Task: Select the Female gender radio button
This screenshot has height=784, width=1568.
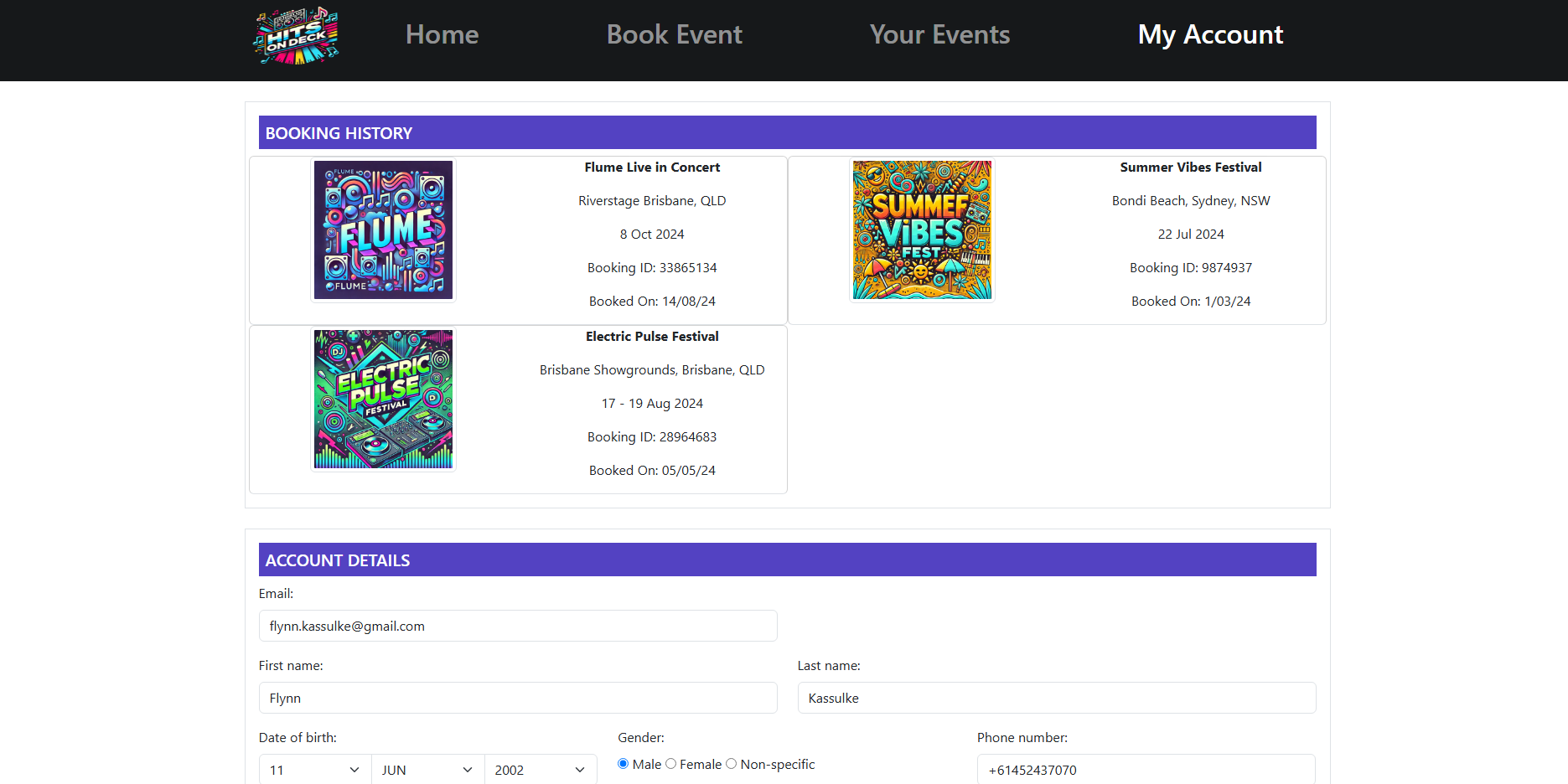Action: tap(671, 764)
